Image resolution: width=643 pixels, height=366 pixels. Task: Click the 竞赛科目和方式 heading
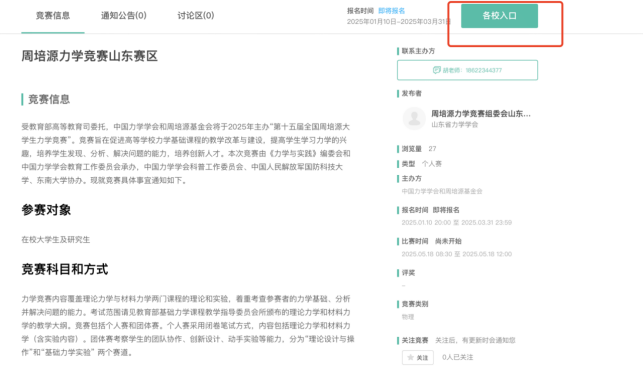(x=64, y=269)
